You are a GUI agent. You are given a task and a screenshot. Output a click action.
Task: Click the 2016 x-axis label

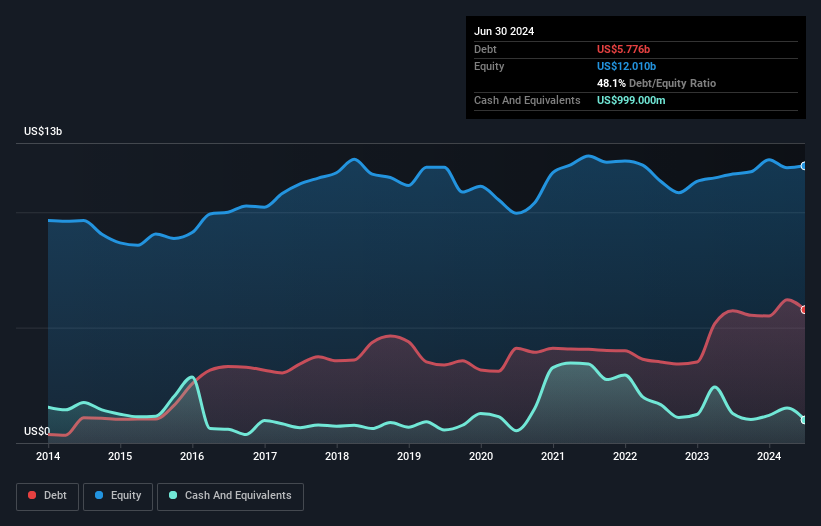click(x=192, y=456)
